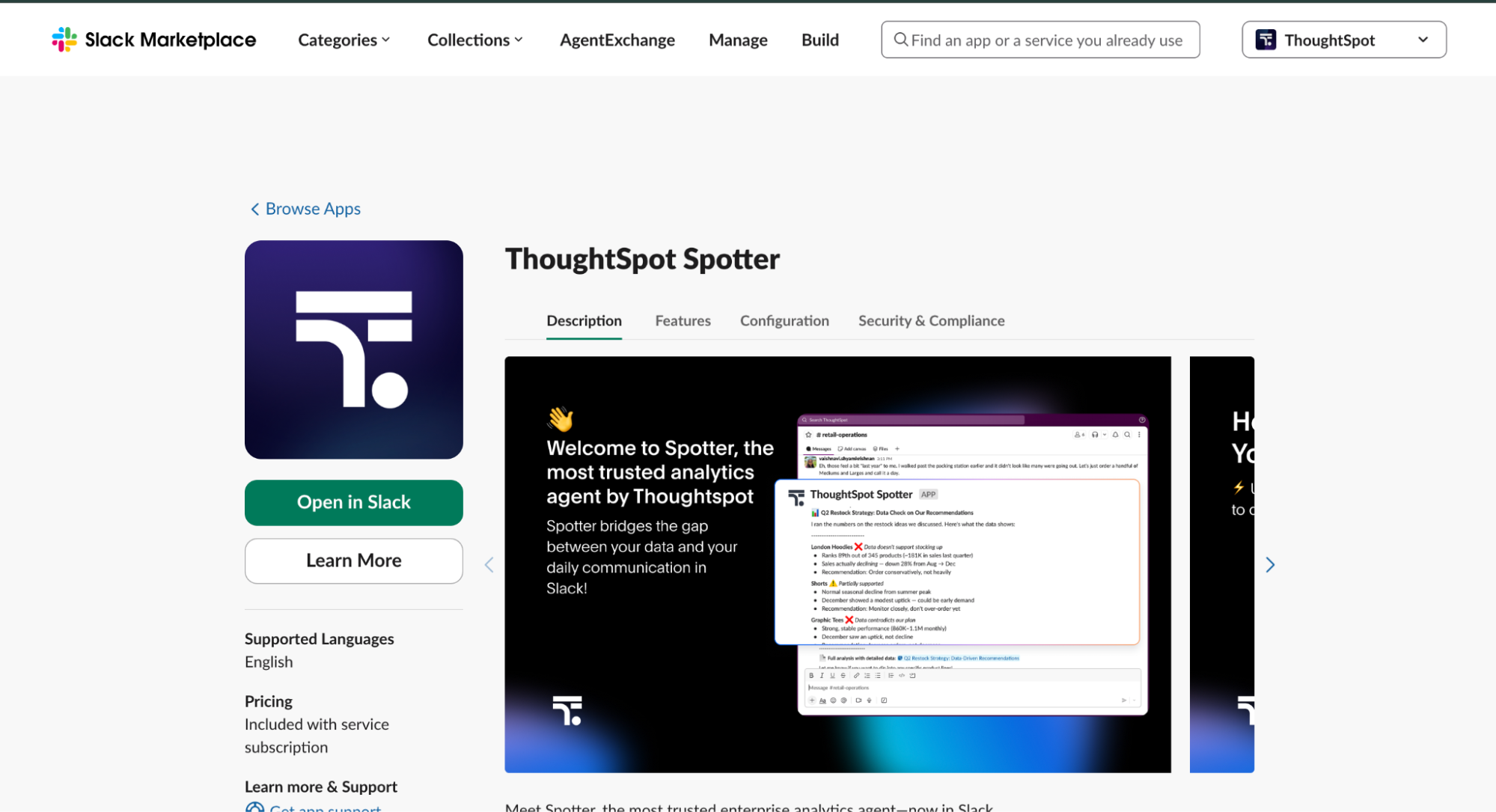1496x812 pixels.
Task: Open AgentExchange in top navigation
Action: pos(617,40)
